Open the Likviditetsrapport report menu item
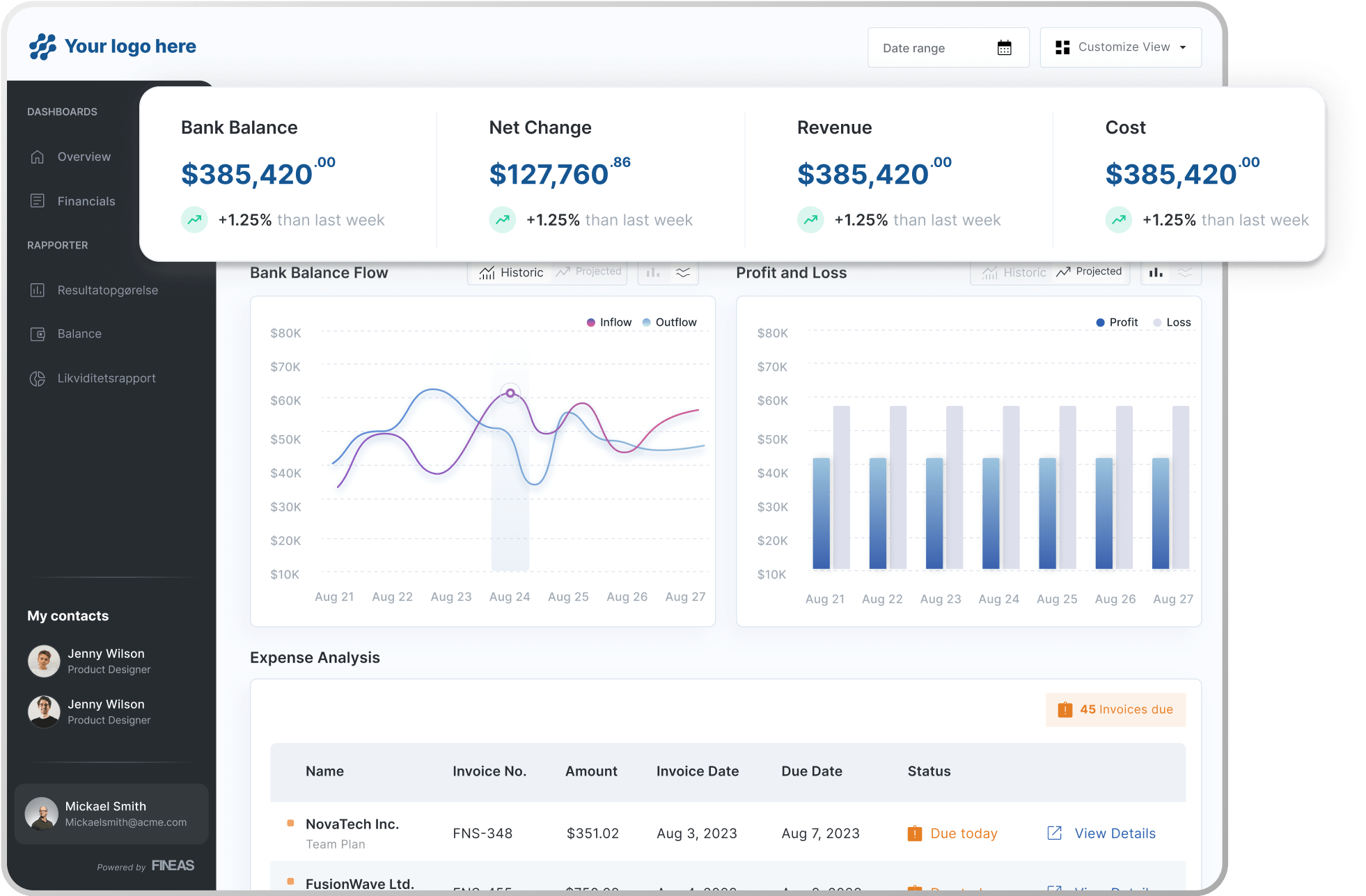 pos(107,379)
